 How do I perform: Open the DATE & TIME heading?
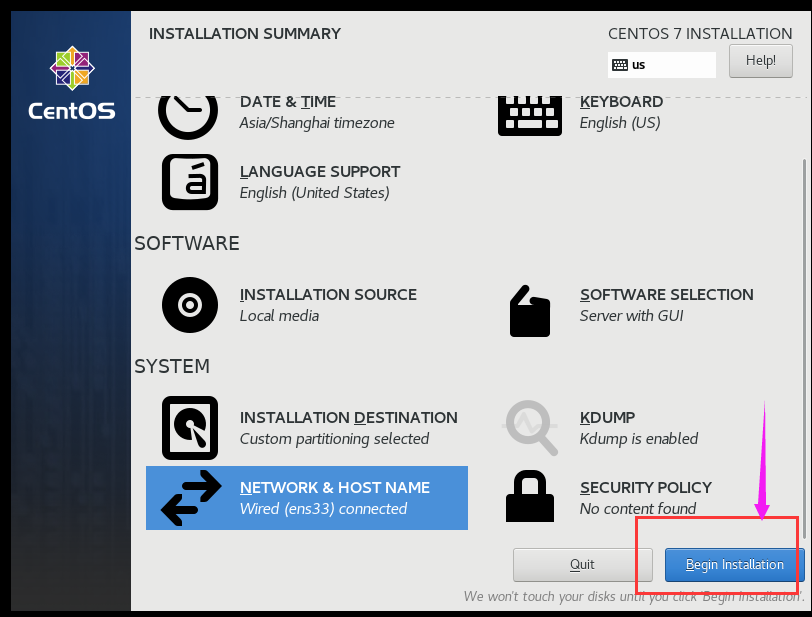point(288,102)
